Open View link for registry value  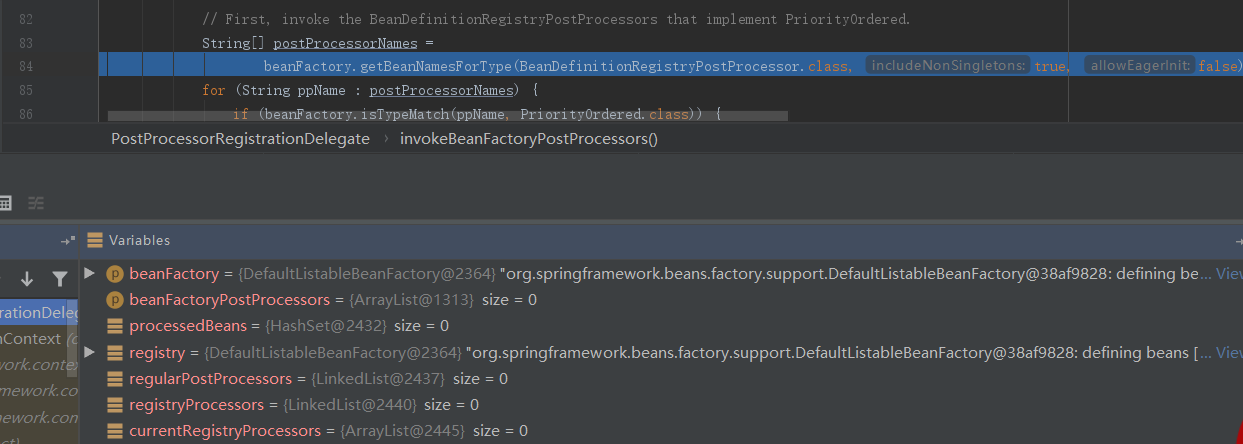[x=1229, y=352]
